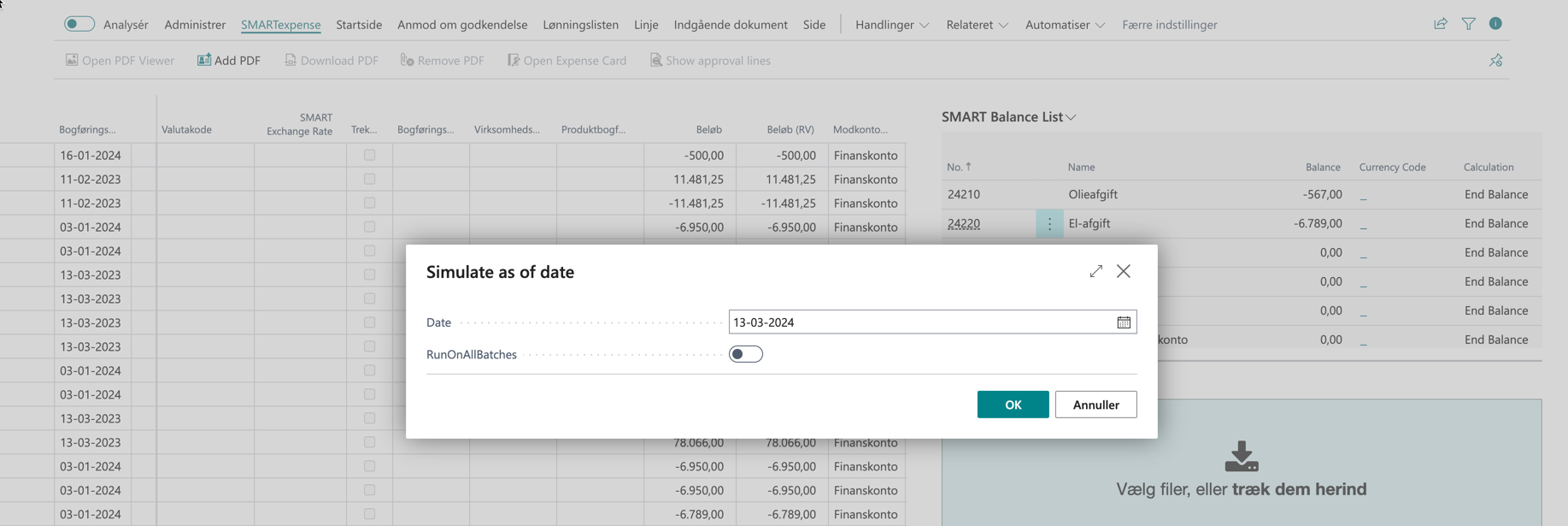The height and width of the screenshot is (526, 1568).
Task: Toggle the Analysér mode switch
Action: tap(79, 24)
